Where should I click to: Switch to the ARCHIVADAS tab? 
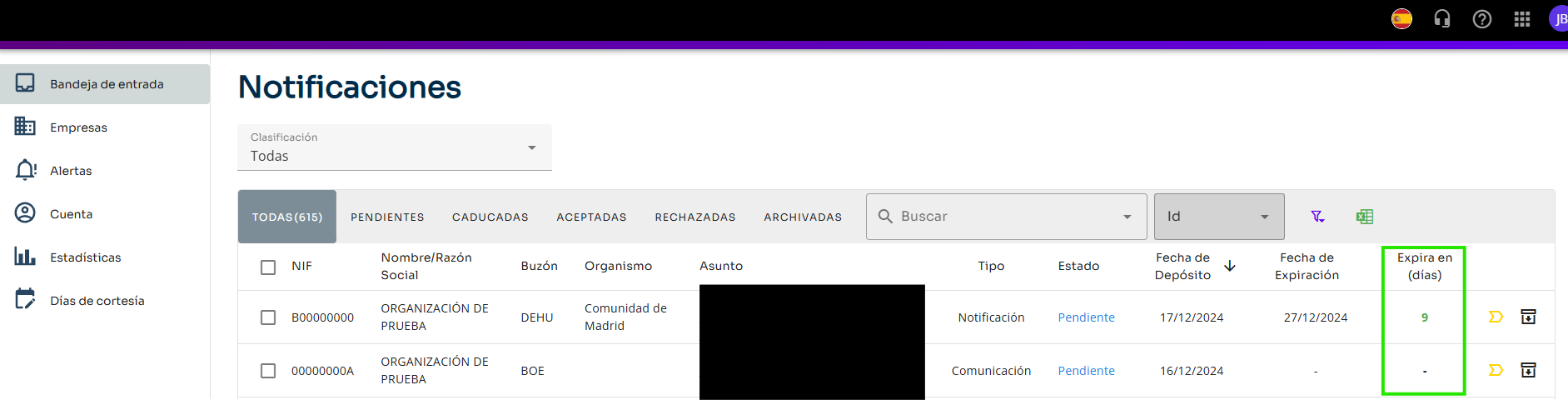803,217
